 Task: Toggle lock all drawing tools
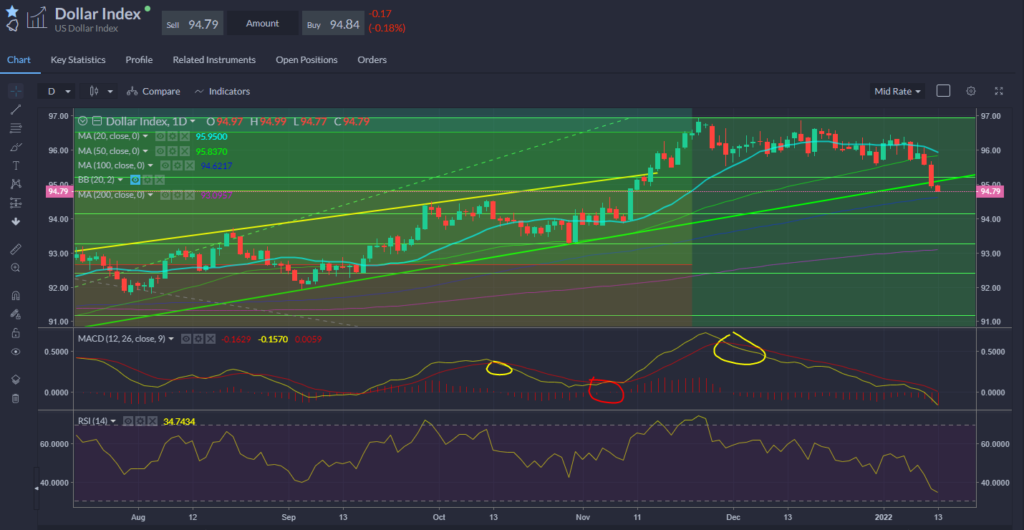click(15, 333)
